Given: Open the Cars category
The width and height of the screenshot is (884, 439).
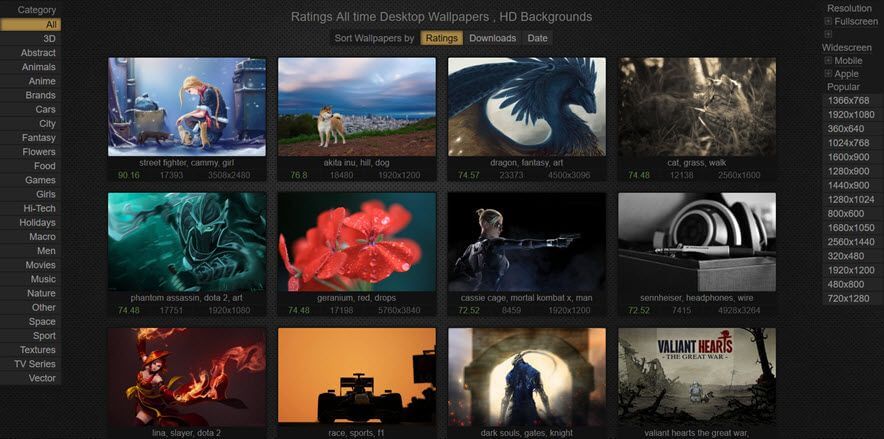Looking at the screenshot, I should (30, 109).
